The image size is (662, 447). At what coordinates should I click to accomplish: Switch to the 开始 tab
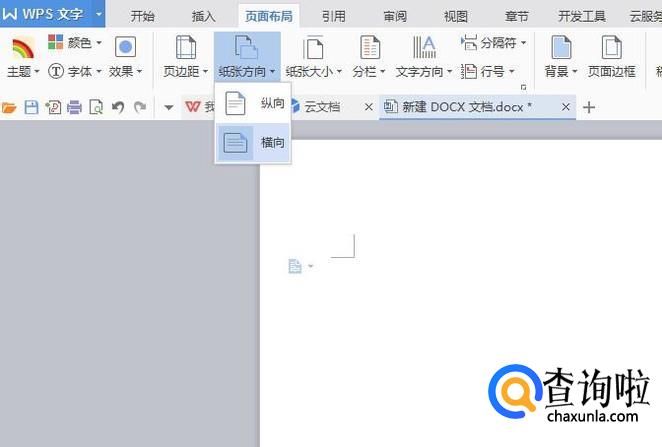(142, 16)
